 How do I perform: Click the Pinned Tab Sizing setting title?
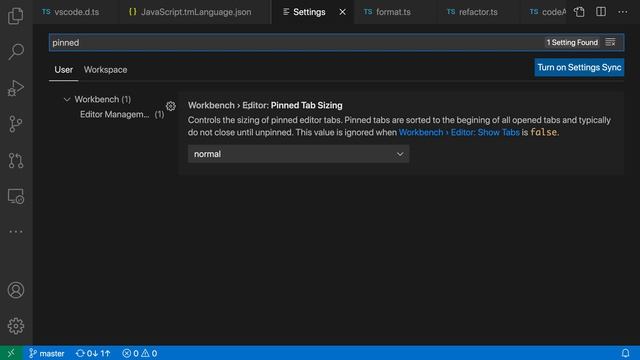point(265,105)
